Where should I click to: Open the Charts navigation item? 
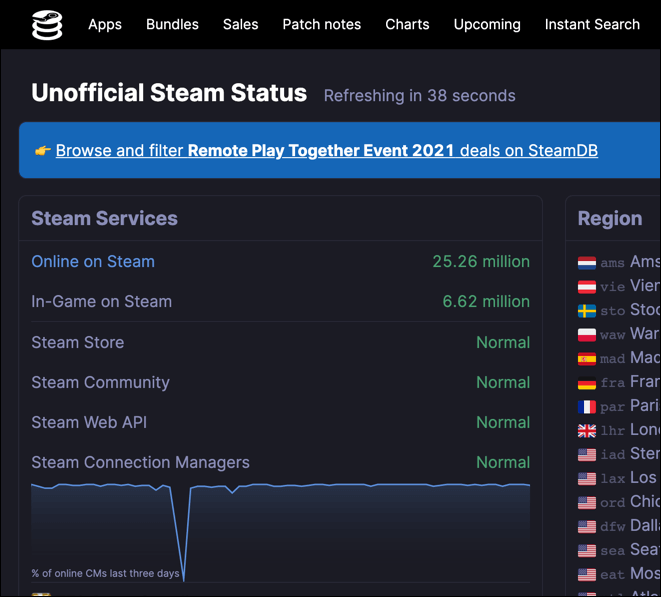click(407, 24)
